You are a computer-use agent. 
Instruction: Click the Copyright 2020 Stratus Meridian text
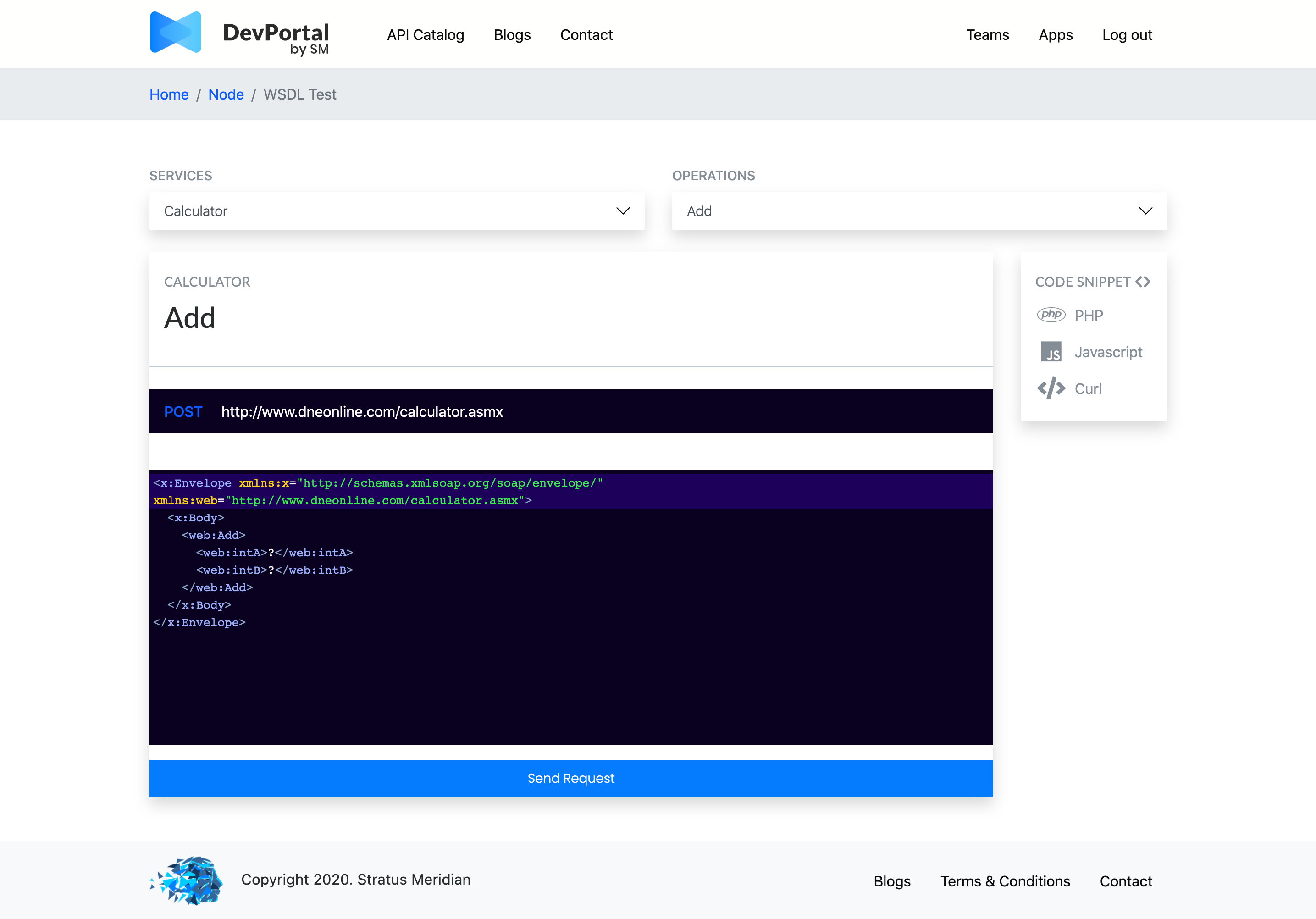click(355, 880)
